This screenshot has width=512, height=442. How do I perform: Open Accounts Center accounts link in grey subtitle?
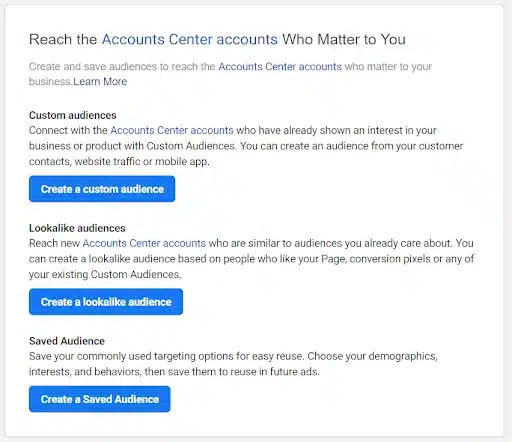tap(280, 67)
